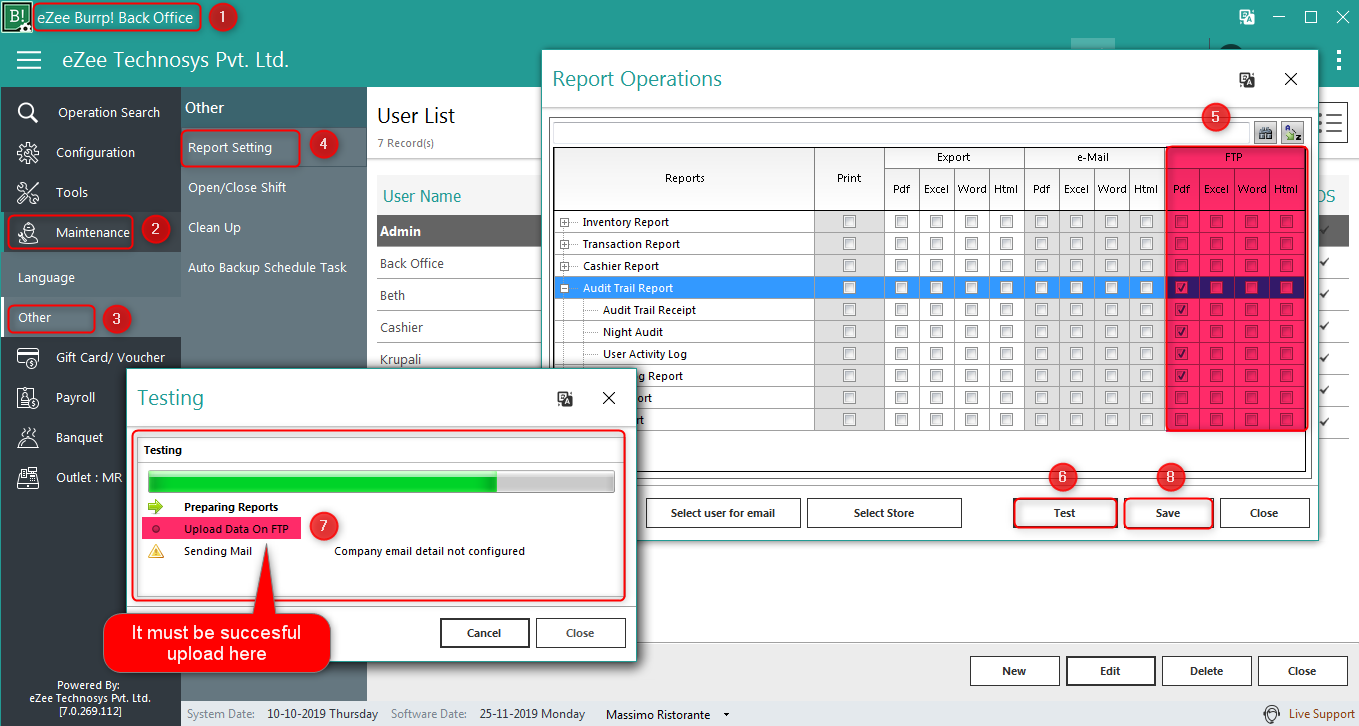Viewport: 1359px width, 726px height.
Task: Click the Edit button in User List
Action: tap(1110, 671)
